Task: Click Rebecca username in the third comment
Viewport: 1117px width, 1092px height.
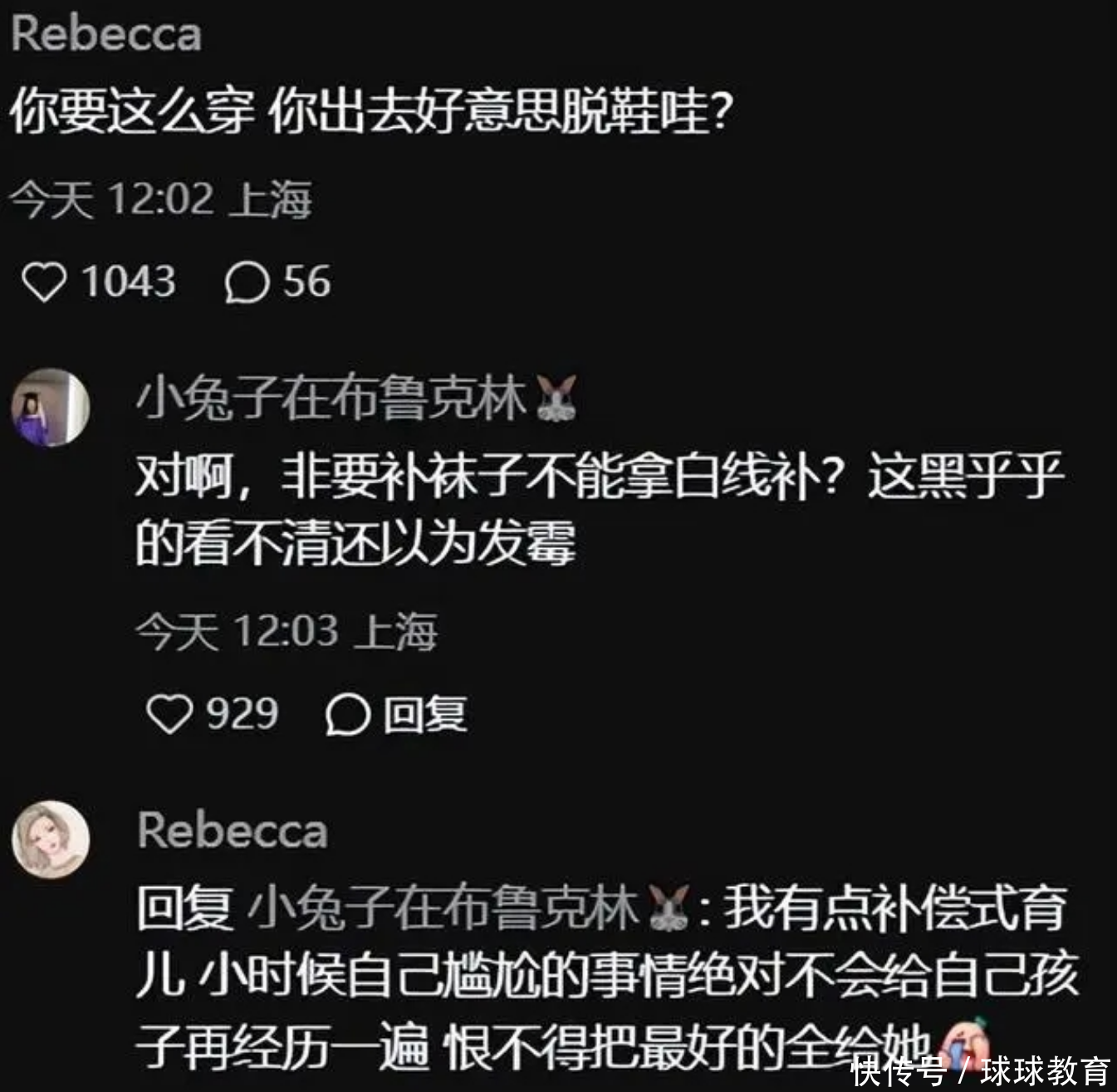Action: 233,830
